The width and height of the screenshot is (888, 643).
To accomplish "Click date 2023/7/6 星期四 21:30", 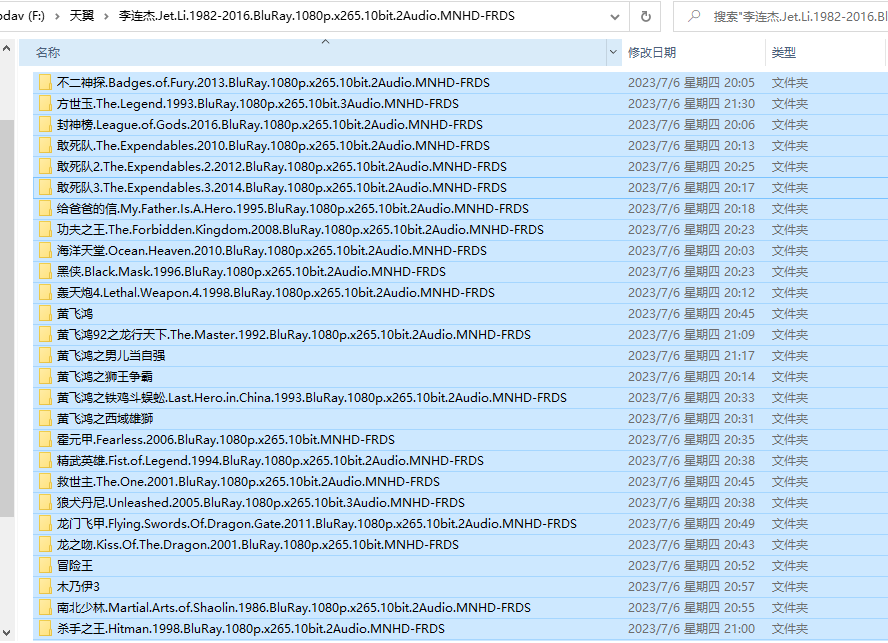I will click(x=691, y=104).
